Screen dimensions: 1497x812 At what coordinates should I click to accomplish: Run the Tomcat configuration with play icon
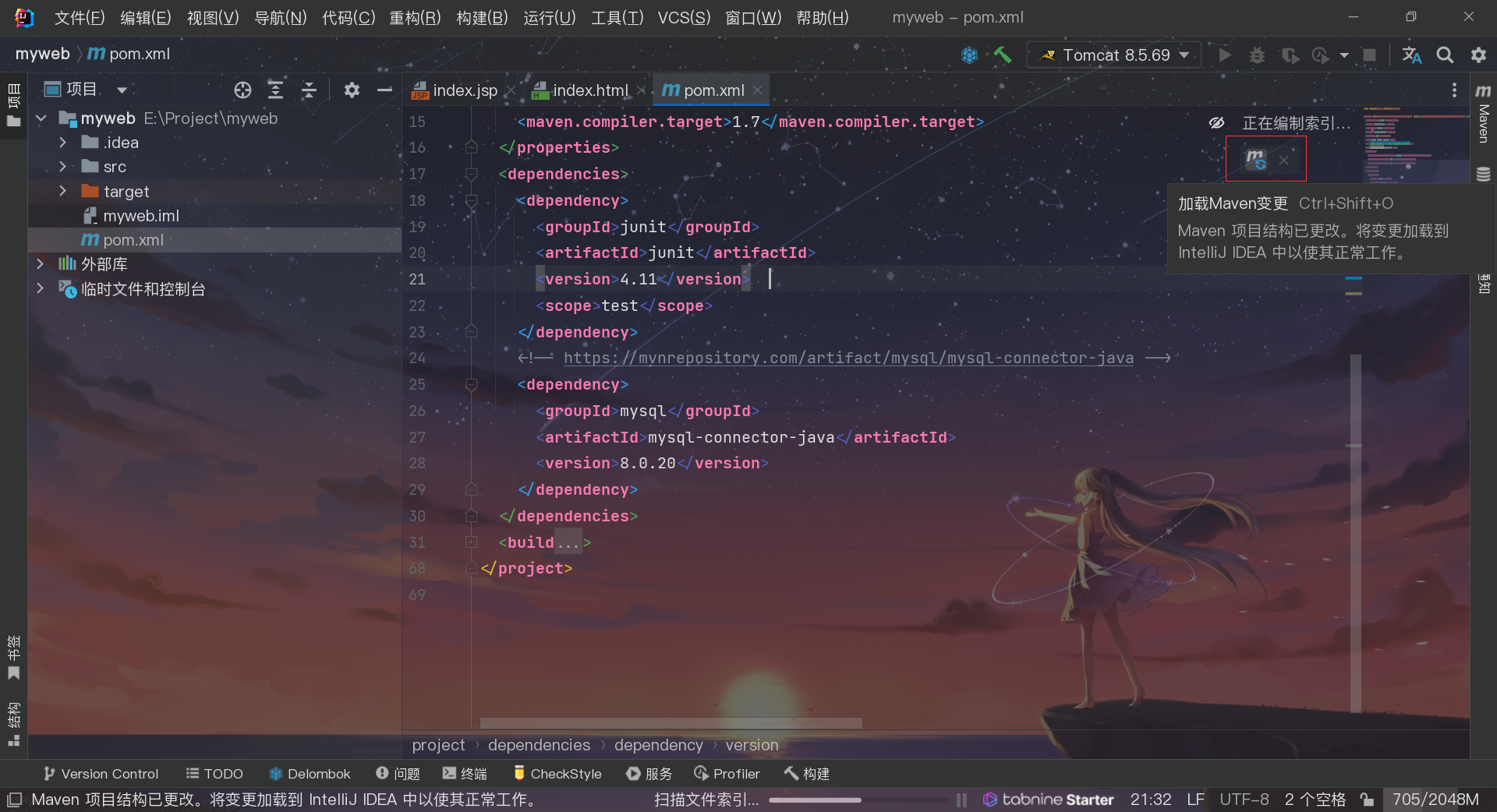point(1225,55)
